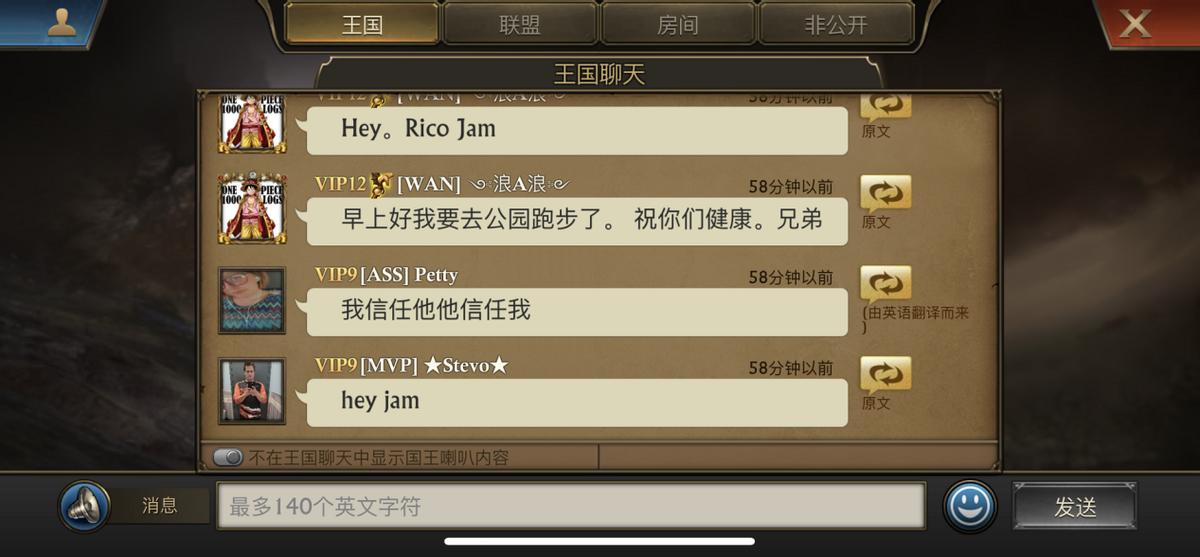
Task: Tap translate icon next to "hey jam"
Action: (885, 375)
